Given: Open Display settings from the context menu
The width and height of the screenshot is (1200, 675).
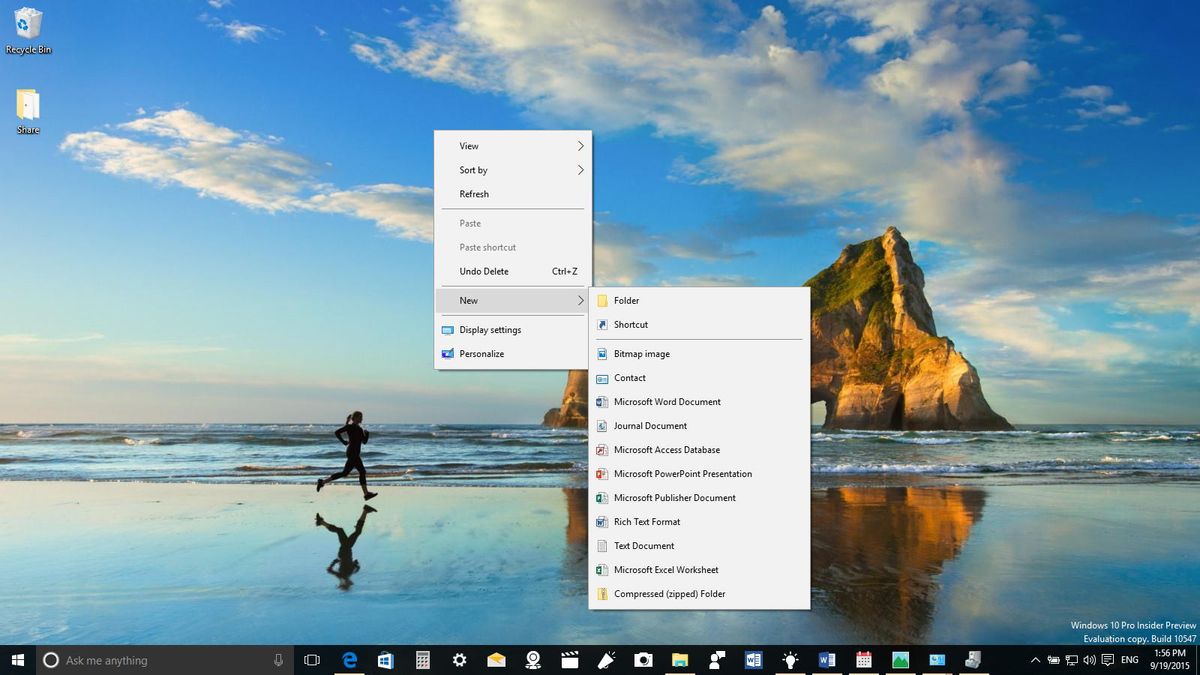Looking at the screenshot, I should (x=489, y=329).
